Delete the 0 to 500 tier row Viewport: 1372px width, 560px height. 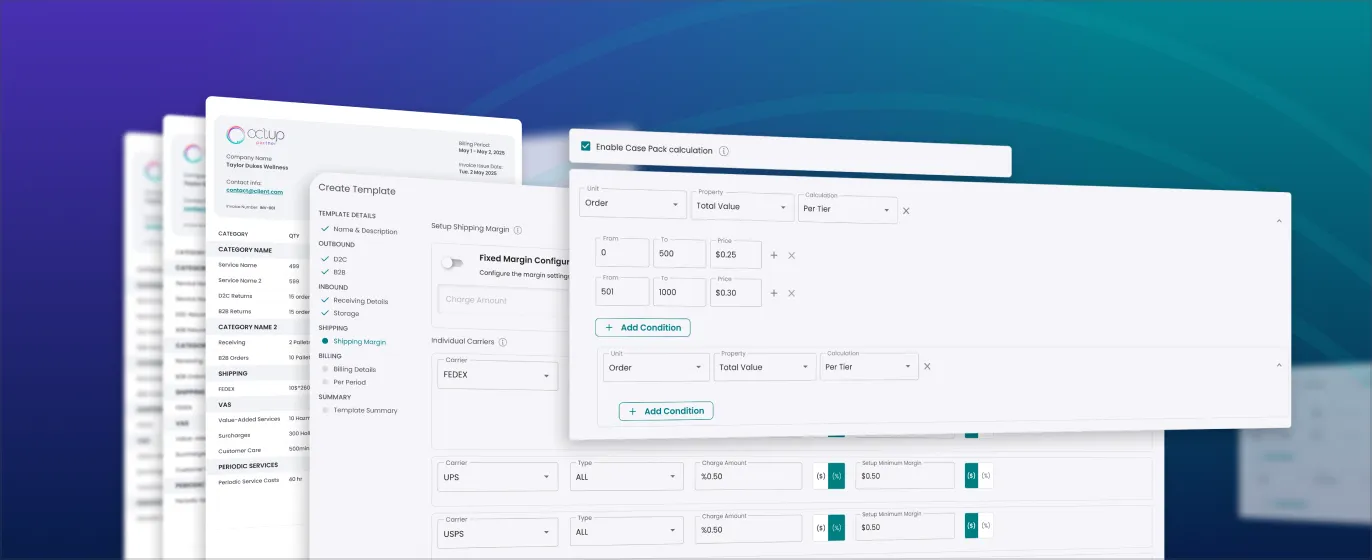[791, 256]
